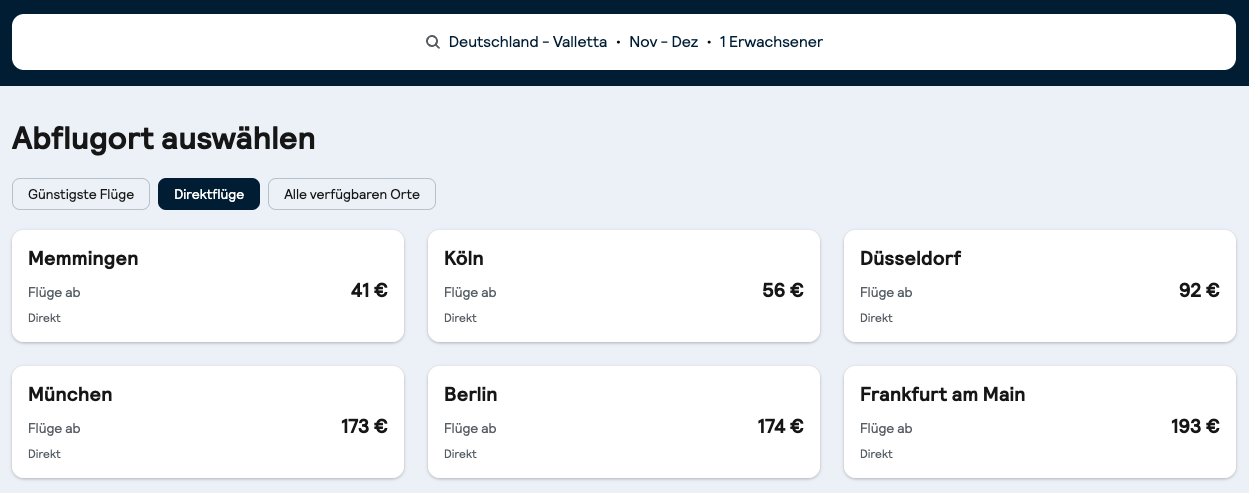This screenshot has height=493, width=1249.
Task: Click the Abflugort auswählen heading
Action: click(163, 139)
